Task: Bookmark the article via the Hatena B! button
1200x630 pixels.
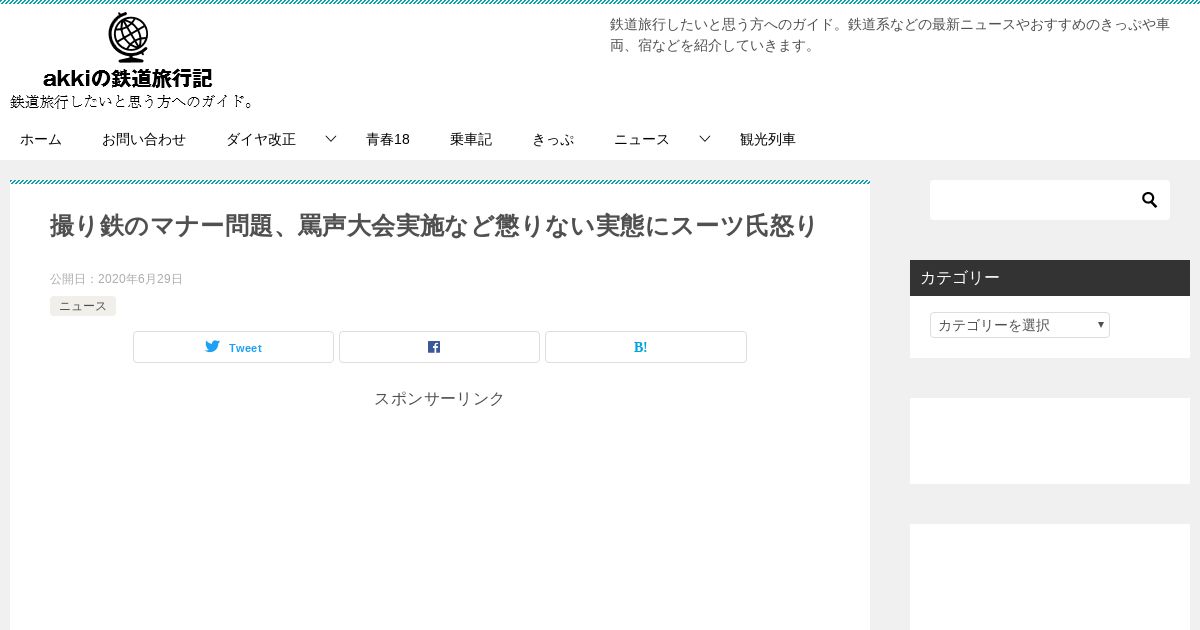Action: (x=646, y=347)
